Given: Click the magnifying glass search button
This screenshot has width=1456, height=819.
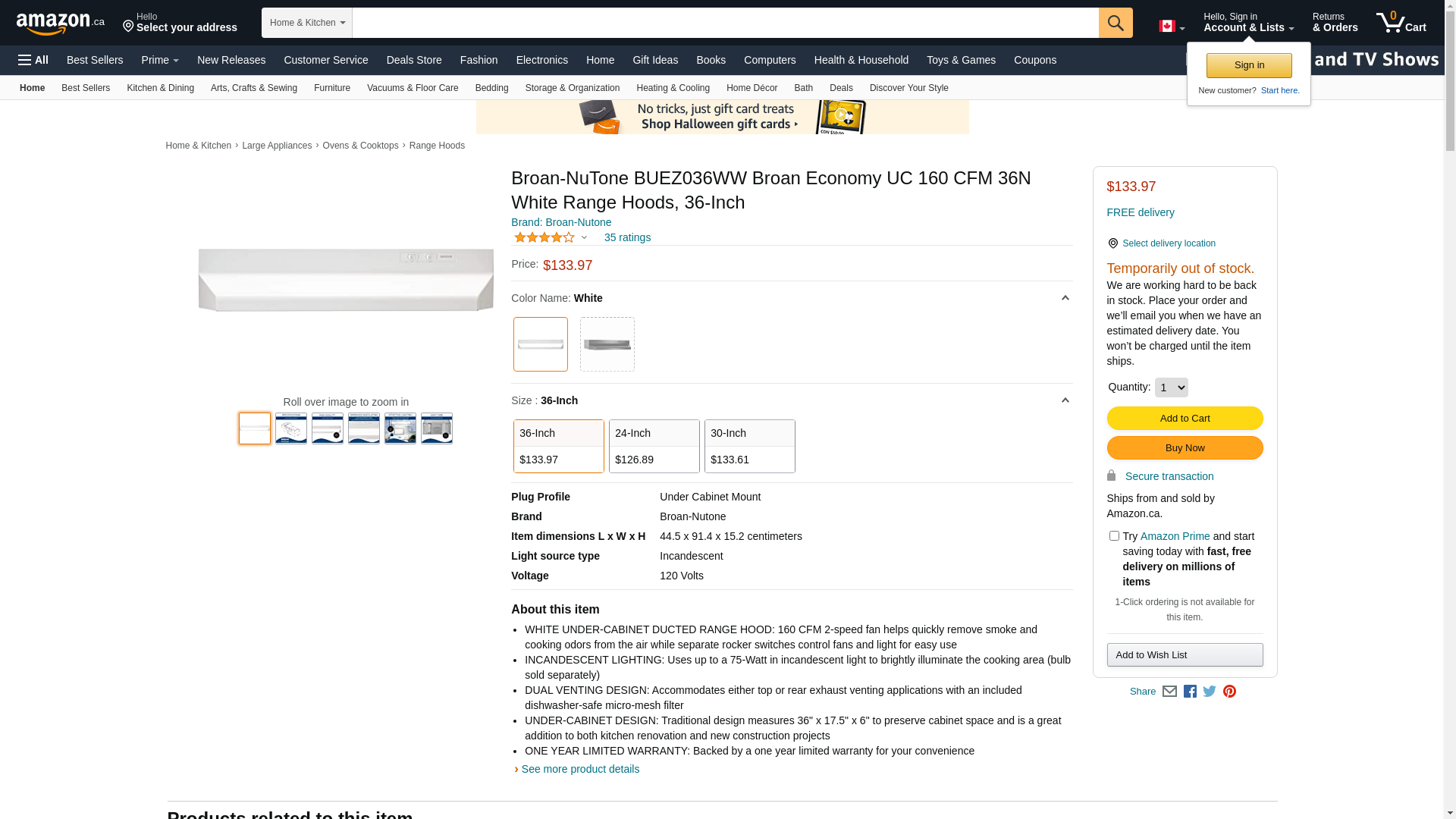Looking at the screenshot, I should click(1115, 23).
